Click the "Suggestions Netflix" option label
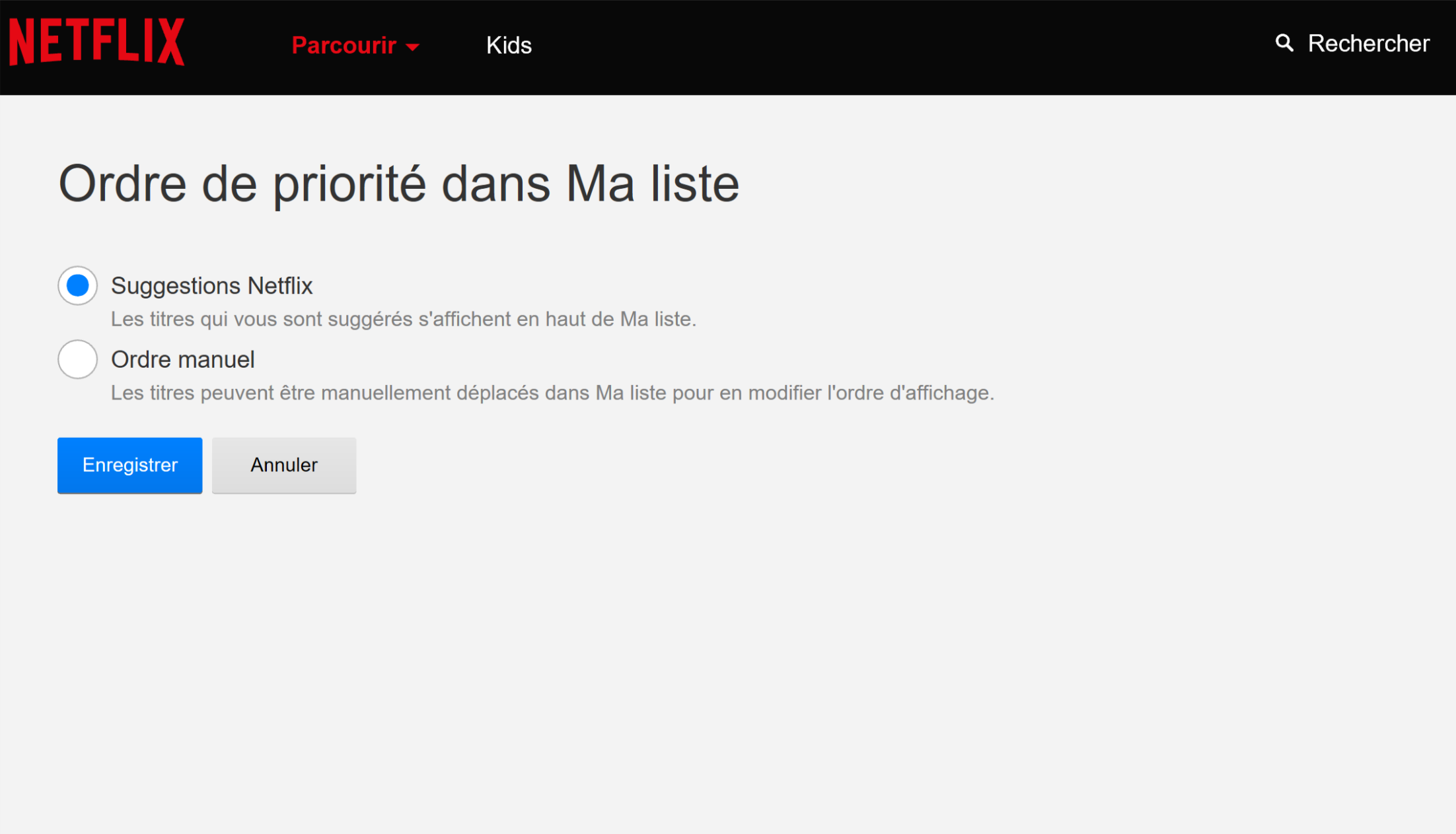 click(x=211, y=286)
